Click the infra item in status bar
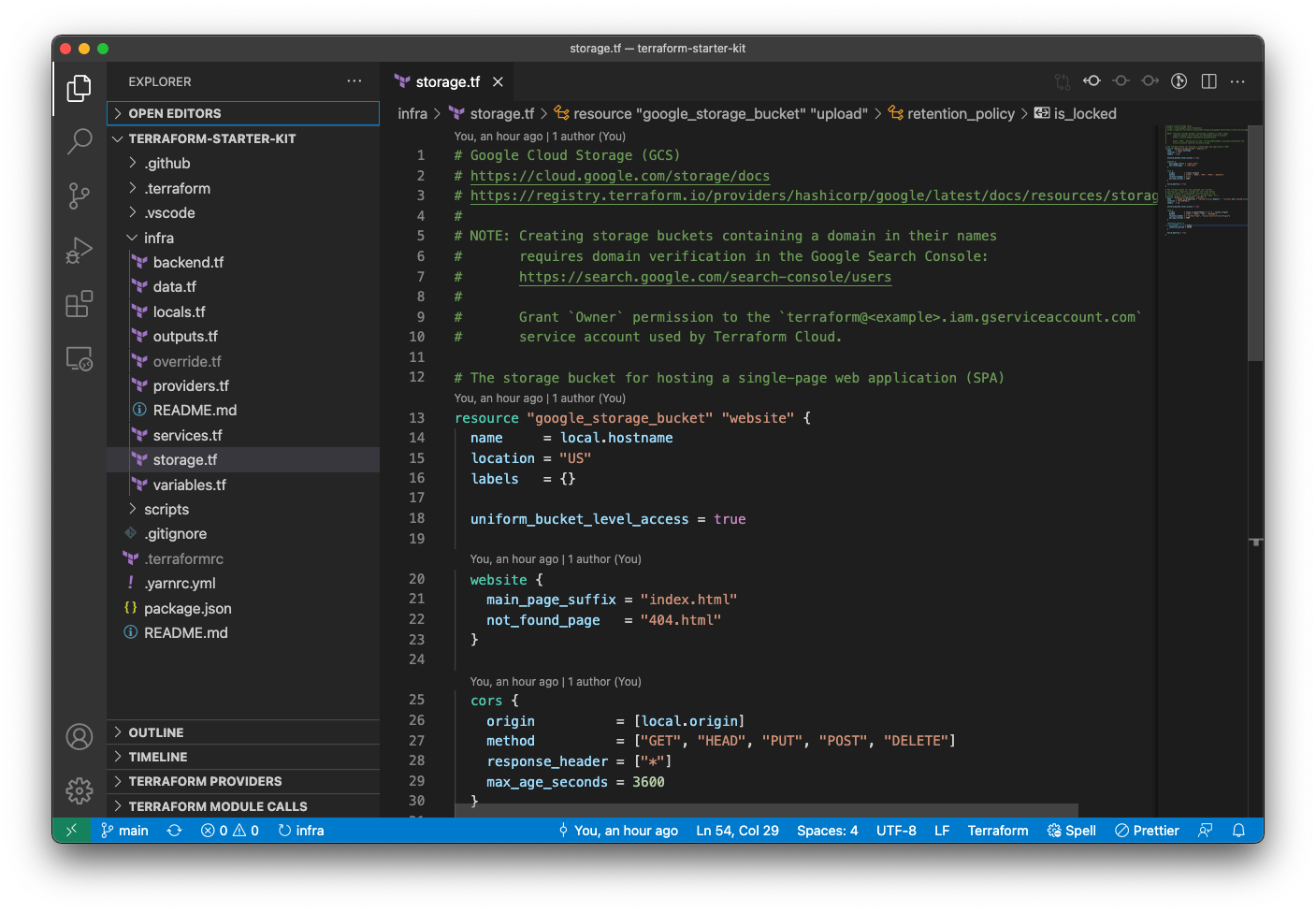The image size is (1316, 912). tap(301, 831)
